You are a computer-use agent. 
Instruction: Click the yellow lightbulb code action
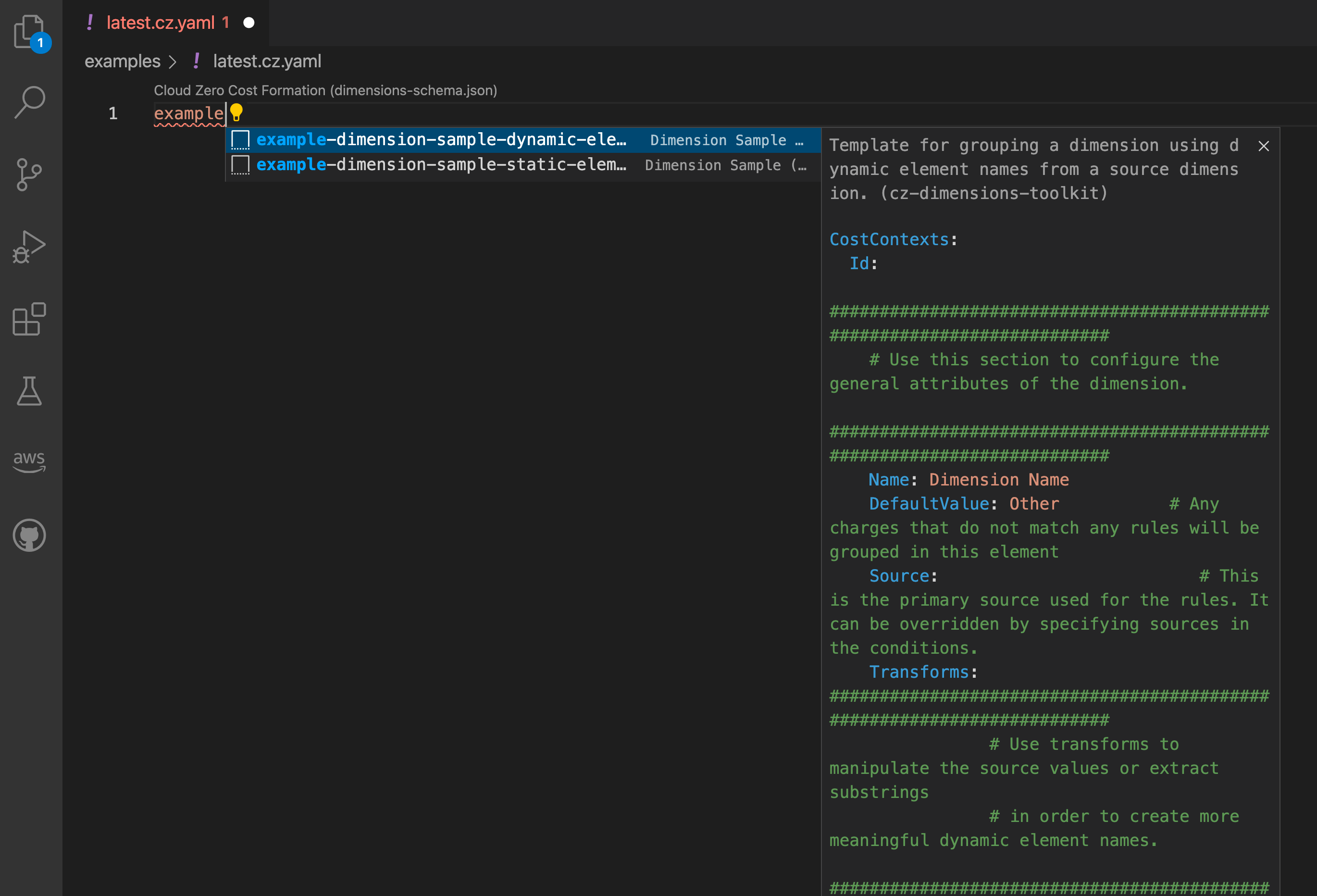(236, 113)
